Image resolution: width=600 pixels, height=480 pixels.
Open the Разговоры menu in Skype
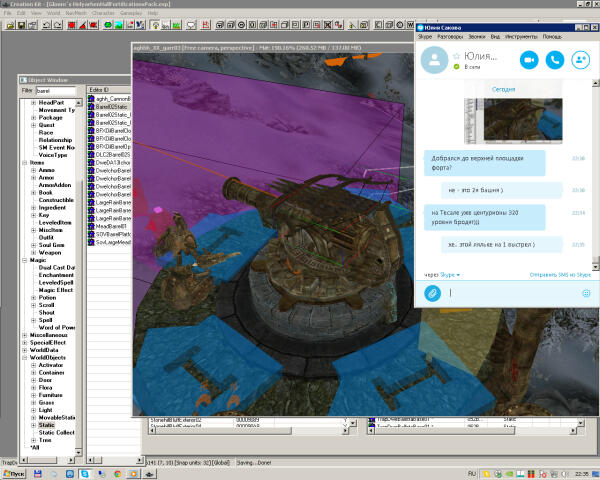(450, 37)
